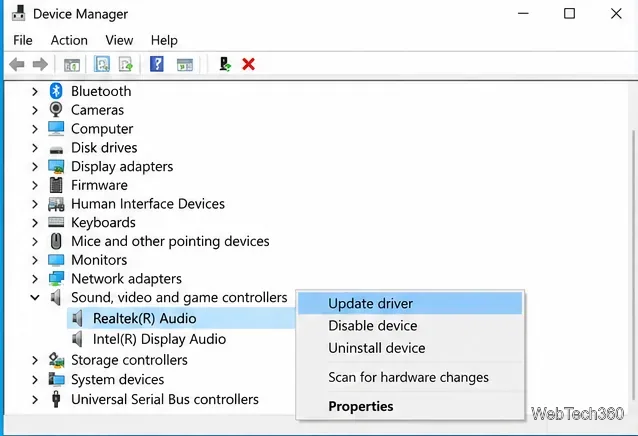
Task: Open the File menu
Action: coord(23,40)
